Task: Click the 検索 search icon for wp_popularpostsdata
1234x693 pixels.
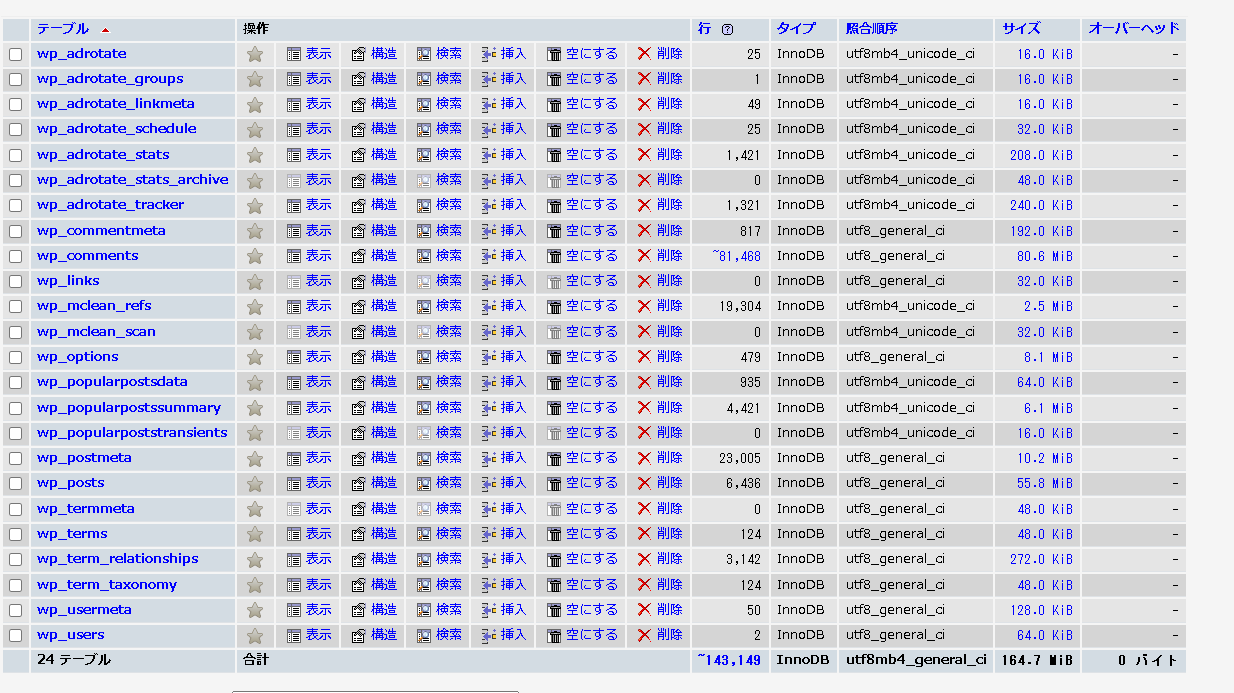Action: 424,382
